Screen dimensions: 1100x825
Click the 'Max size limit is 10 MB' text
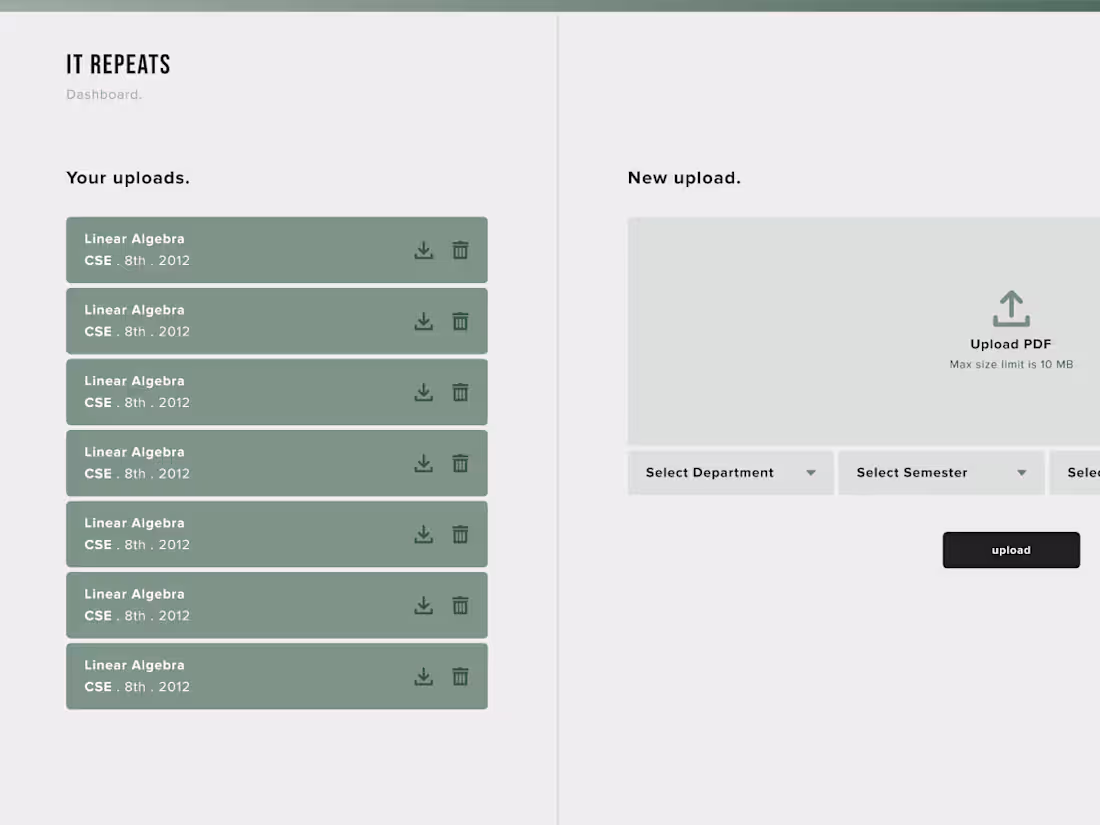pos(1011,365)
